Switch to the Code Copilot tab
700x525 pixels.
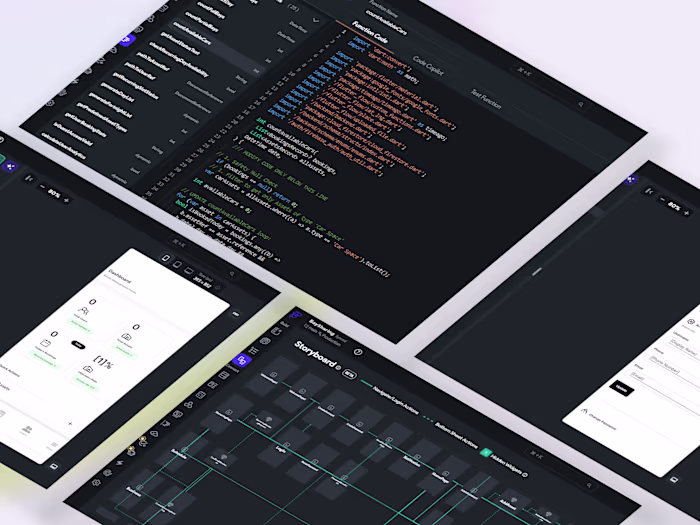428,66
